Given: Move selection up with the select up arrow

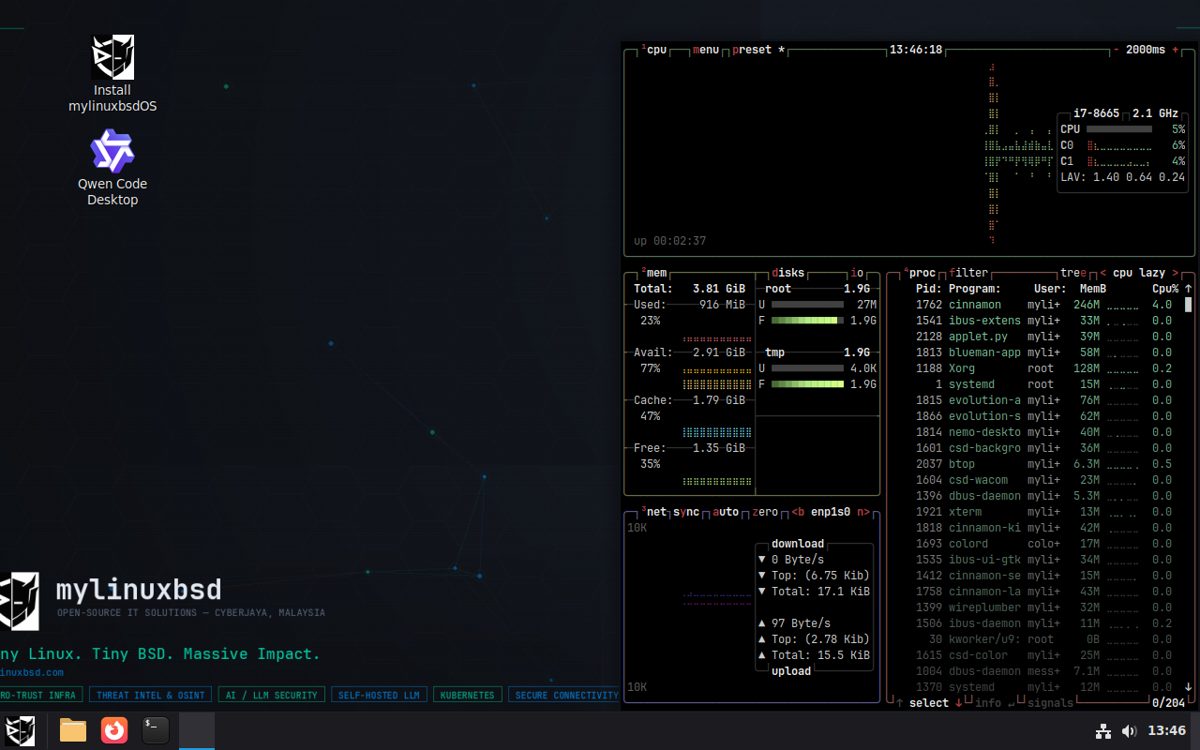Looking at the screenshot, I should [x=900, y=703].
